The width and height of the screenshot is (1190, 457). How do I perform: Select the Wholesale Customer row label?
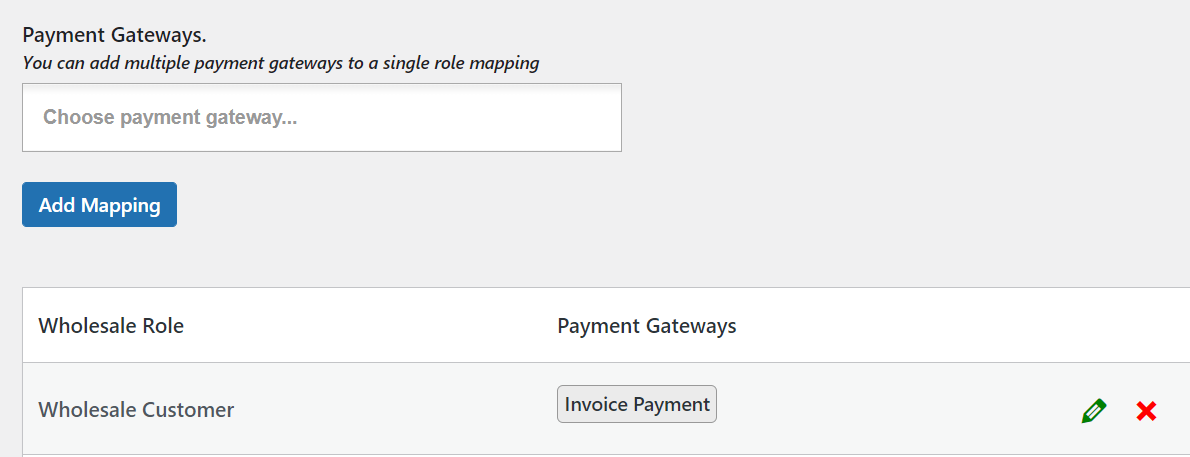(136, 410)
